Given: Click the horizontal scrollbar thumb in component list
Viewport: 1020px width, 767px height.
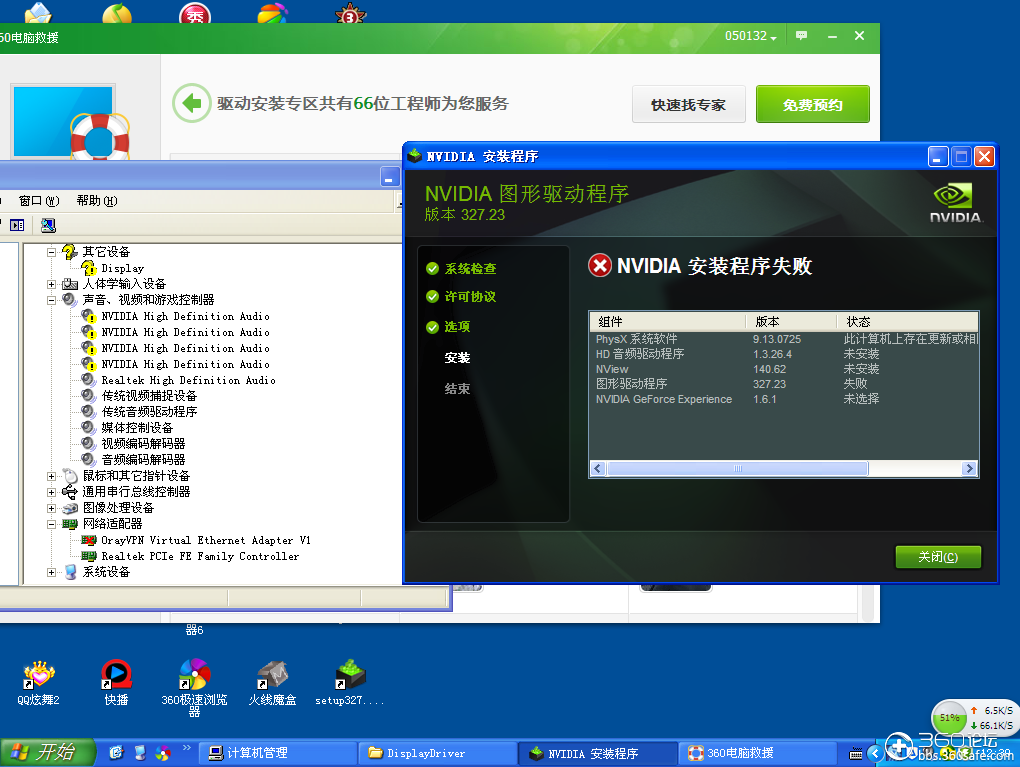Looking at the screenshot, I should tap(737, 468).
